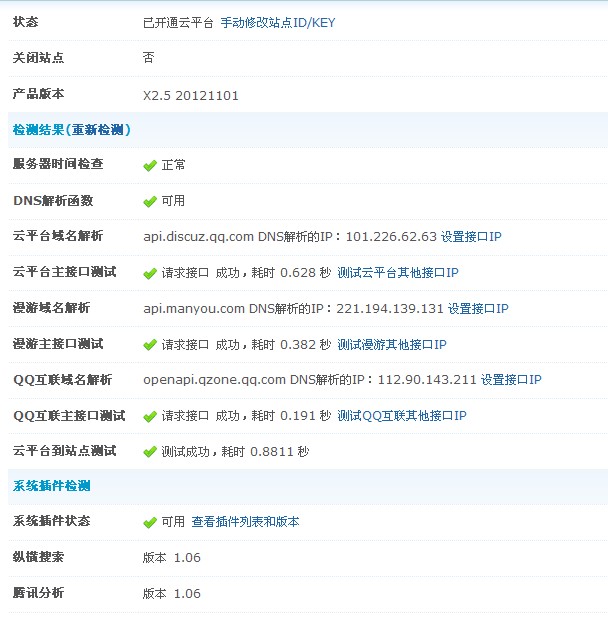The height and width of the screenshot is (620, 608).
Task: Open the 查看插件列表和版本 link
Action: (x=245, y=522)
